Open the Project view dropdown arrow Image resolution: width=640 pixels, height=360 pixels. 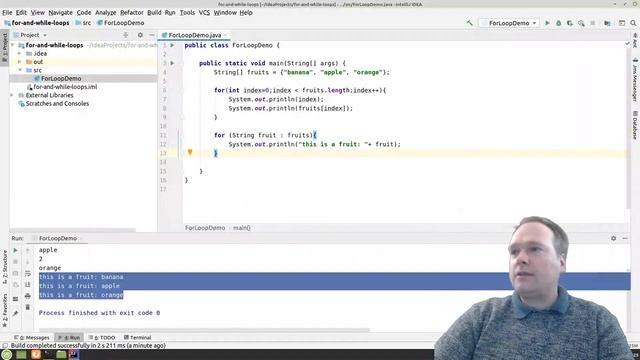[45, 36]
